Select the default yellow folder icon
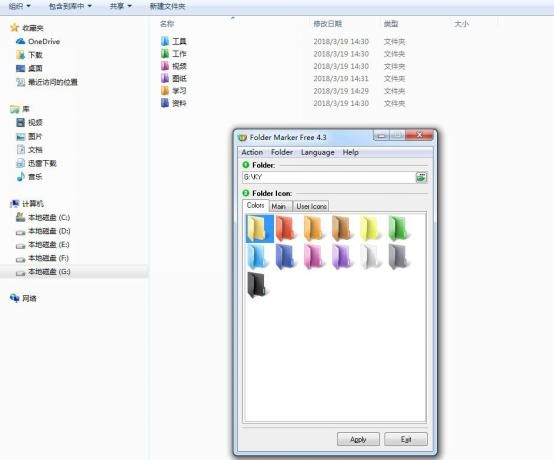This screenshot has height=460, width=554. point(260,229)
